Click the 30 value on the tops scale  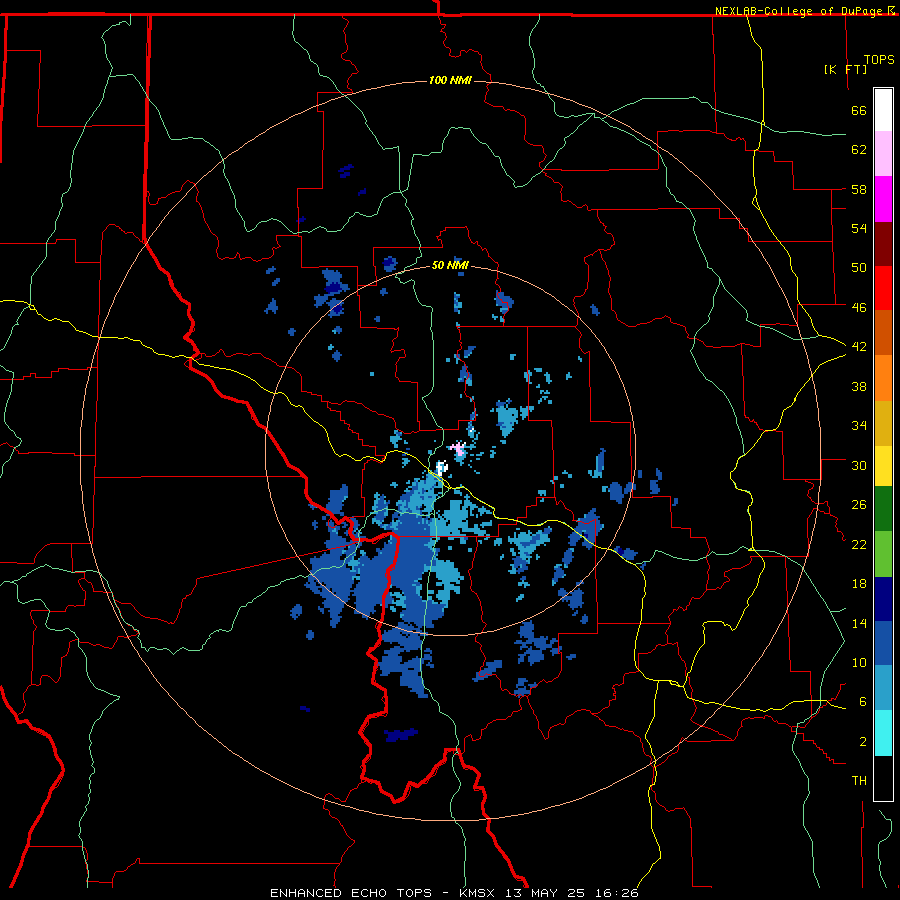(859, 465)
